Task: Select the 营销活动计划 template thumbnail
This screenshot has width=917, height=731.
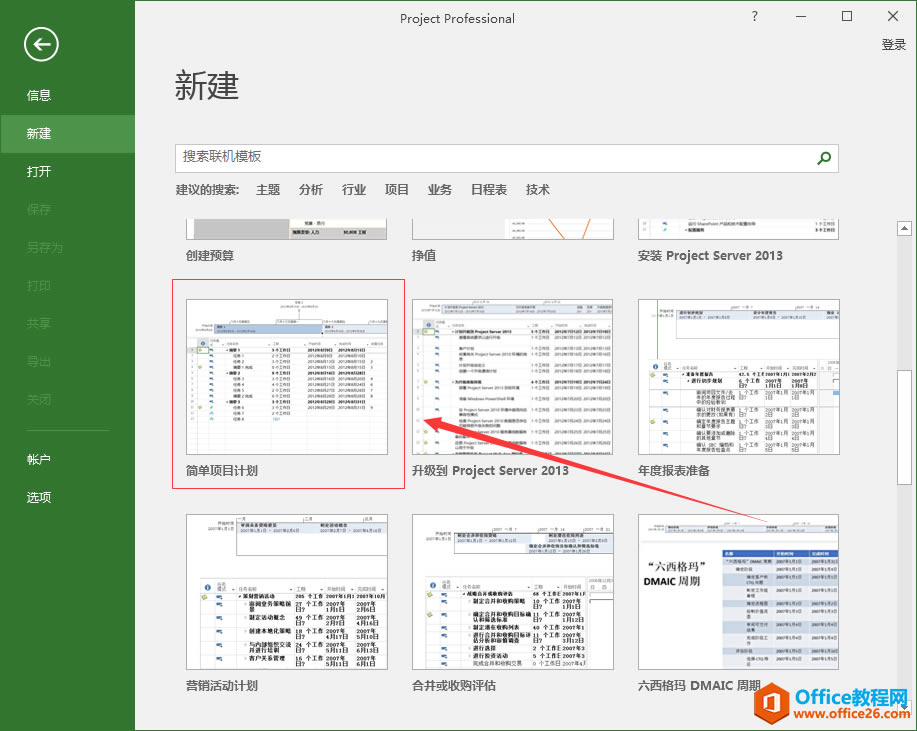Action: (287, 592)
